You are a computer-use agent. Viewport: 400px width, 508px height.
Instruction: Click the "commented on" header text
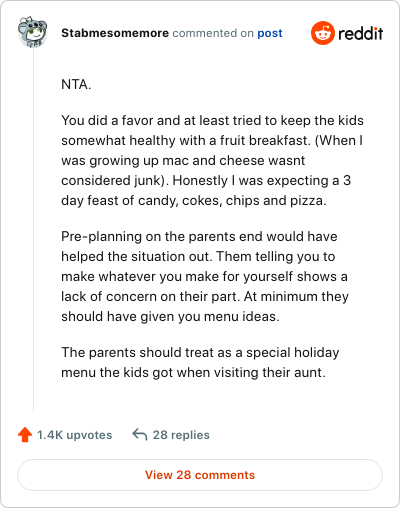coord(213,33)
